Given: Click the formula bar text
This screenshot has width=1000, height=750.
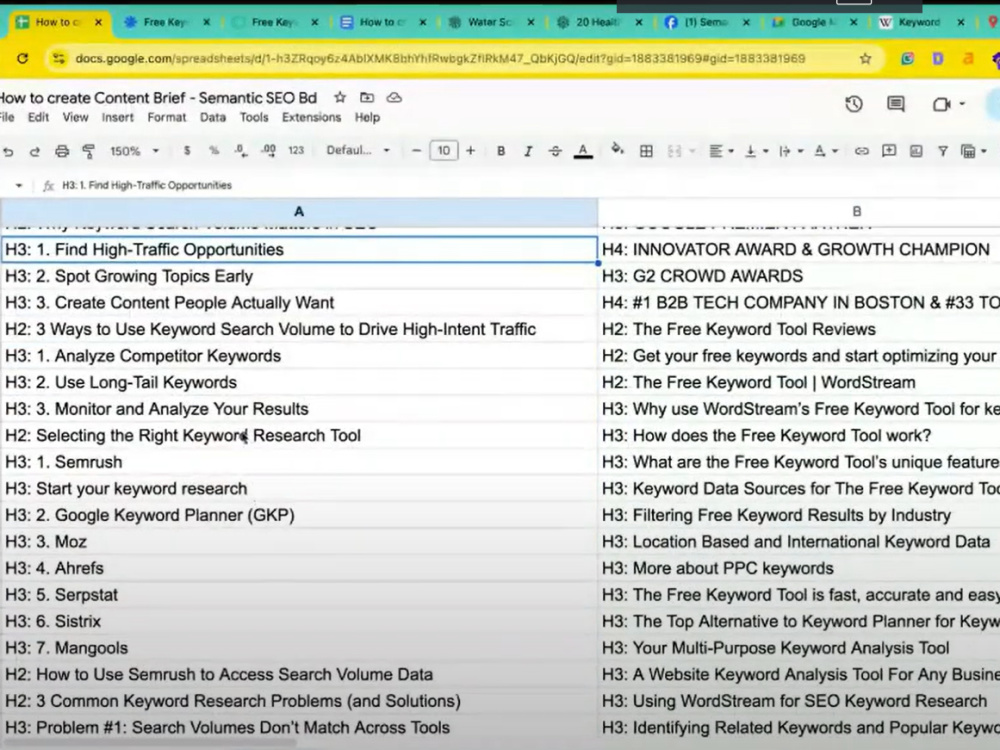Looking at the screenshot, I should tap(147, 186).
